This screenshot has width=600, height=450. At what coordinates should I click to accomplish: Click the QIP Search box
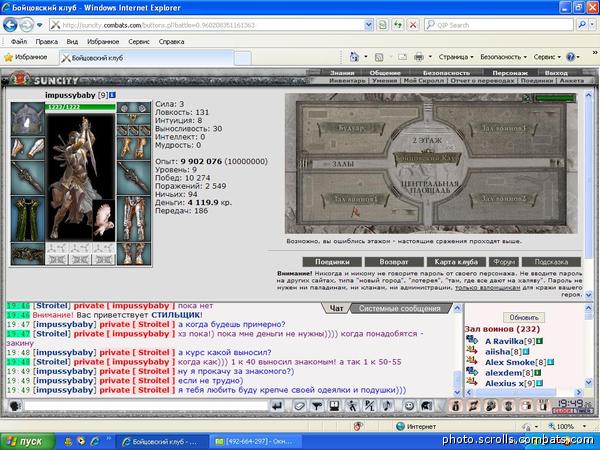tap(499, 25)
